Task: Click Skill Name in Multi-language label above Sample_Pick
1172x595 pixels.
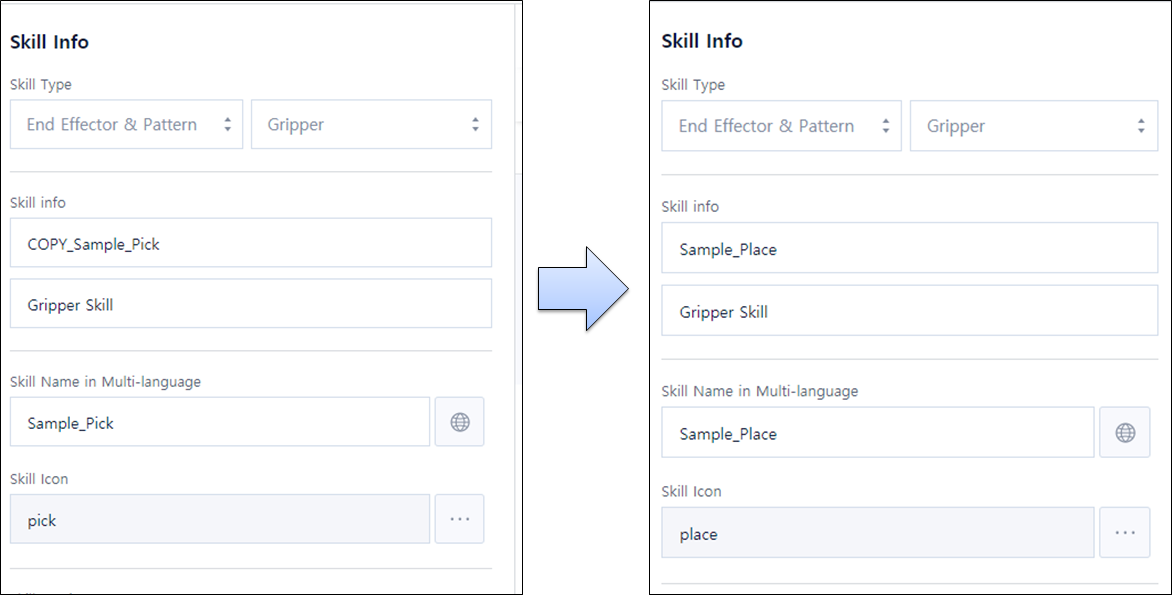Action: 105,381
